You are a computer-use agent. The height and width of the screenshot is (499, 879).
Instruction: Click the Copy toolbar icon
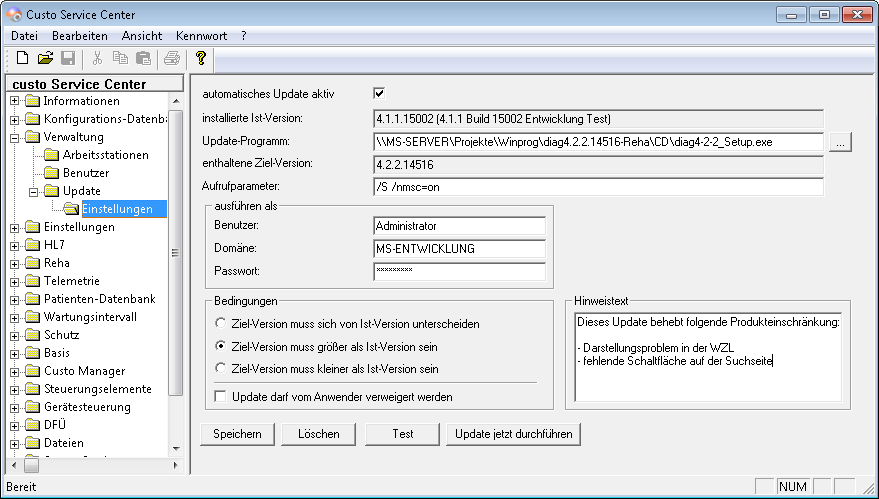[120, 58]
